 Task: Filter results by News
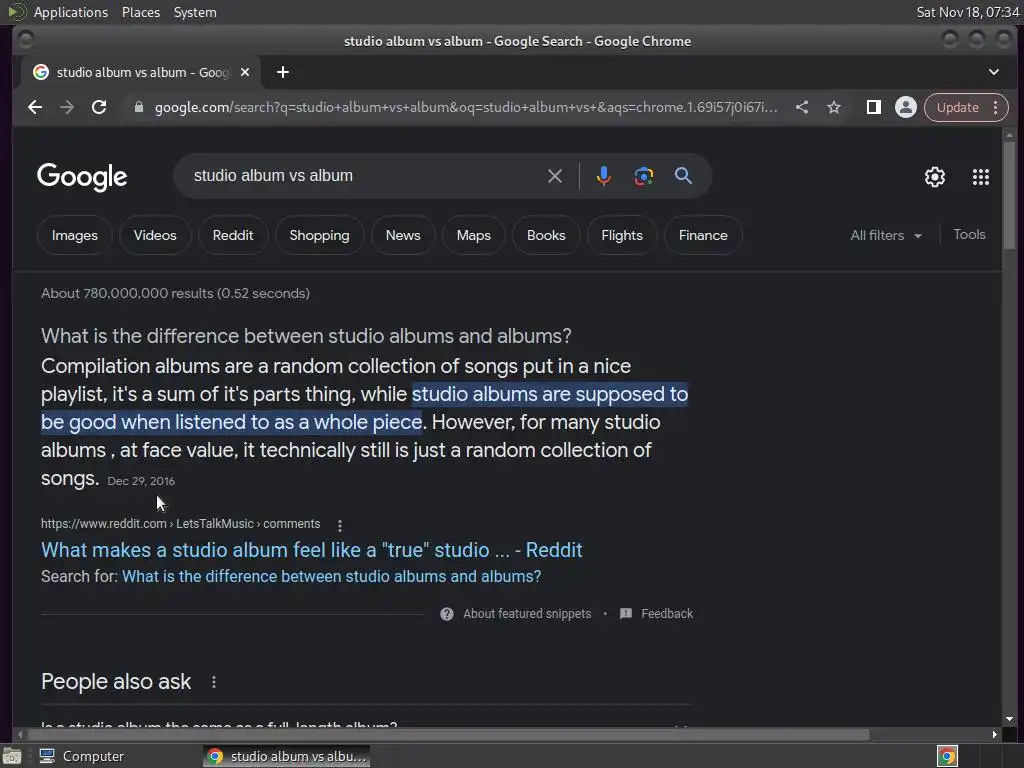(x=403, y=235)
